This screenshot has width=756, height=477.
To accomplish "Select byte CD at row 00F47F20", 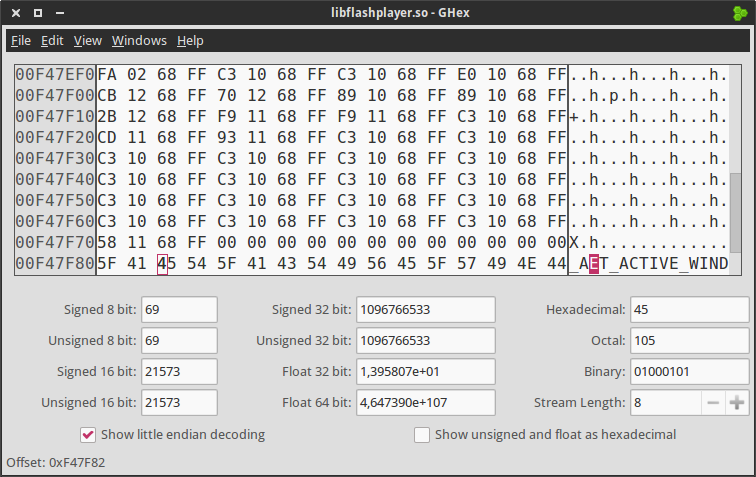I will click(x=107, y=137).
